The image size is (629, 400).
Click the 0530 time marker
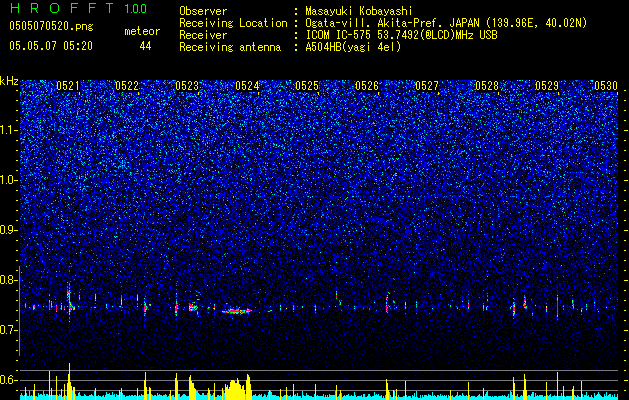tap(606, 86)
